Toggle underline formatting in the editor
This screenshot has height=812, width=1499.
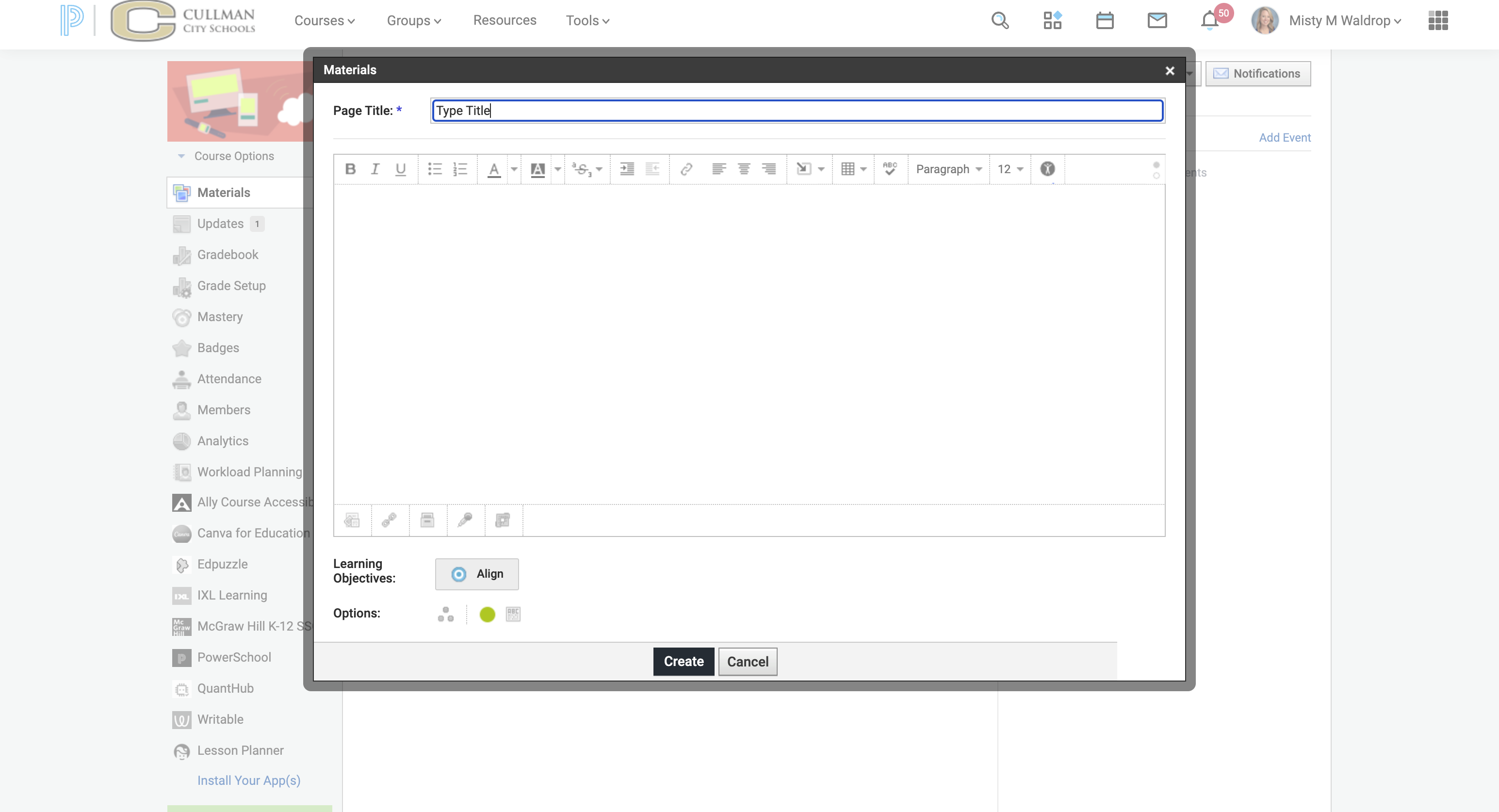pos(400,169)
